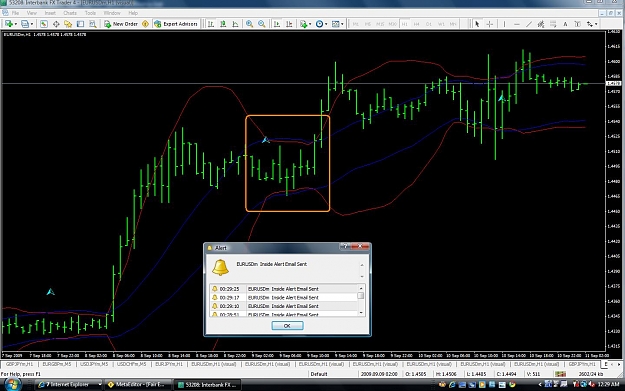Switch to the M30 timeframe
This screenshot has height=391, width=625.
click(393, 24)
